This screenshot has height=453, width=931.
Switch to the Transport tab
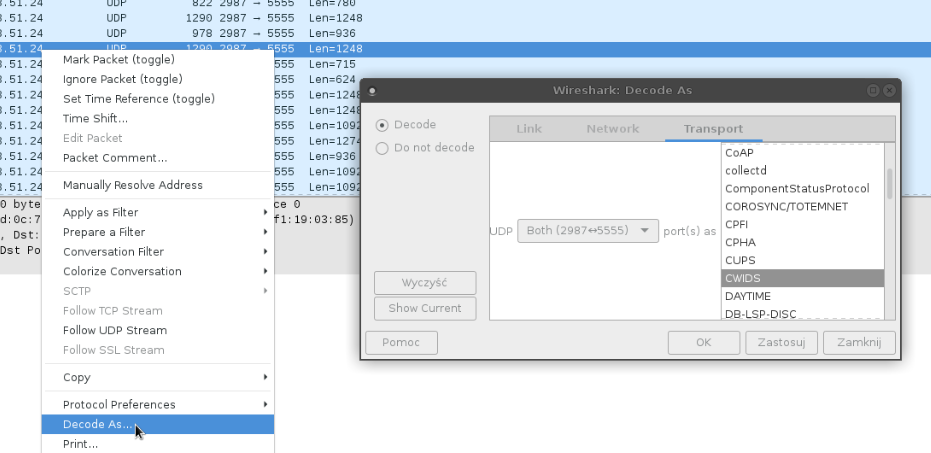click(x=713, y=129)
